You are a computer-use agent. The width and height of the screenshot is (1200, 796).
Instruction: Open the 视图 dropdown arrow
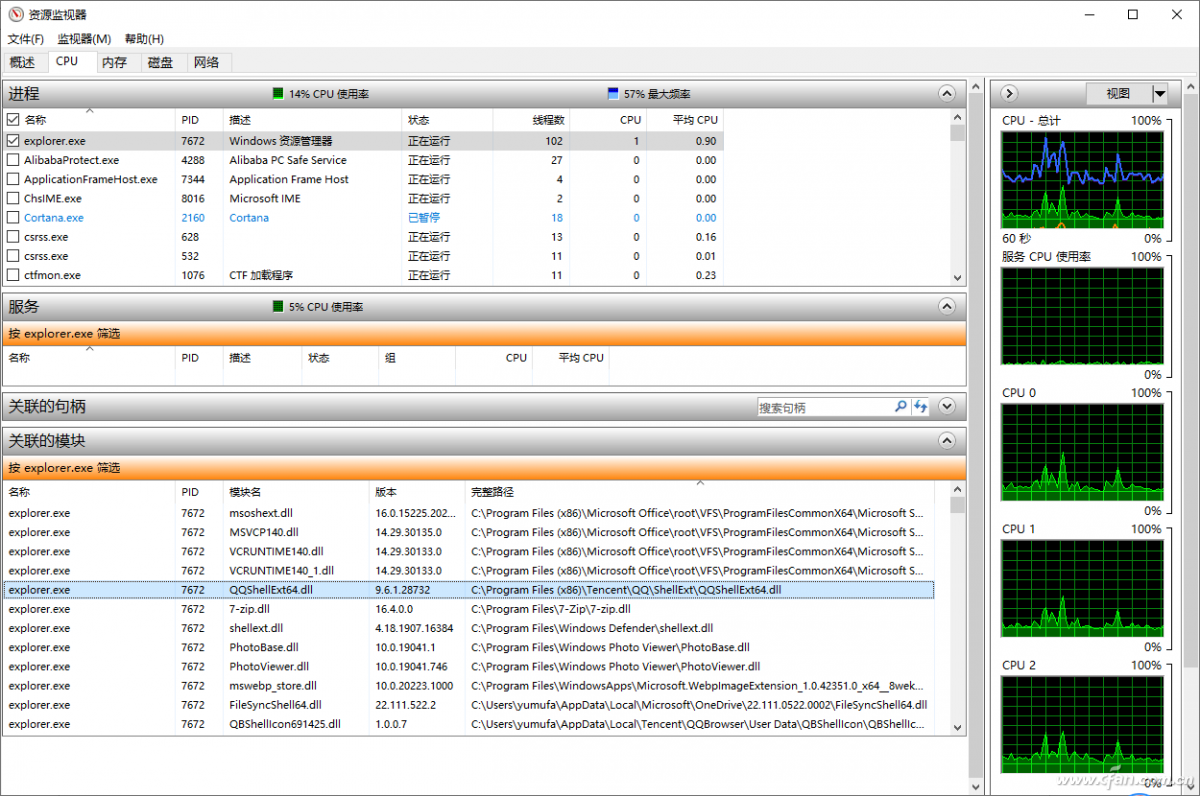tap(1160, 94)
